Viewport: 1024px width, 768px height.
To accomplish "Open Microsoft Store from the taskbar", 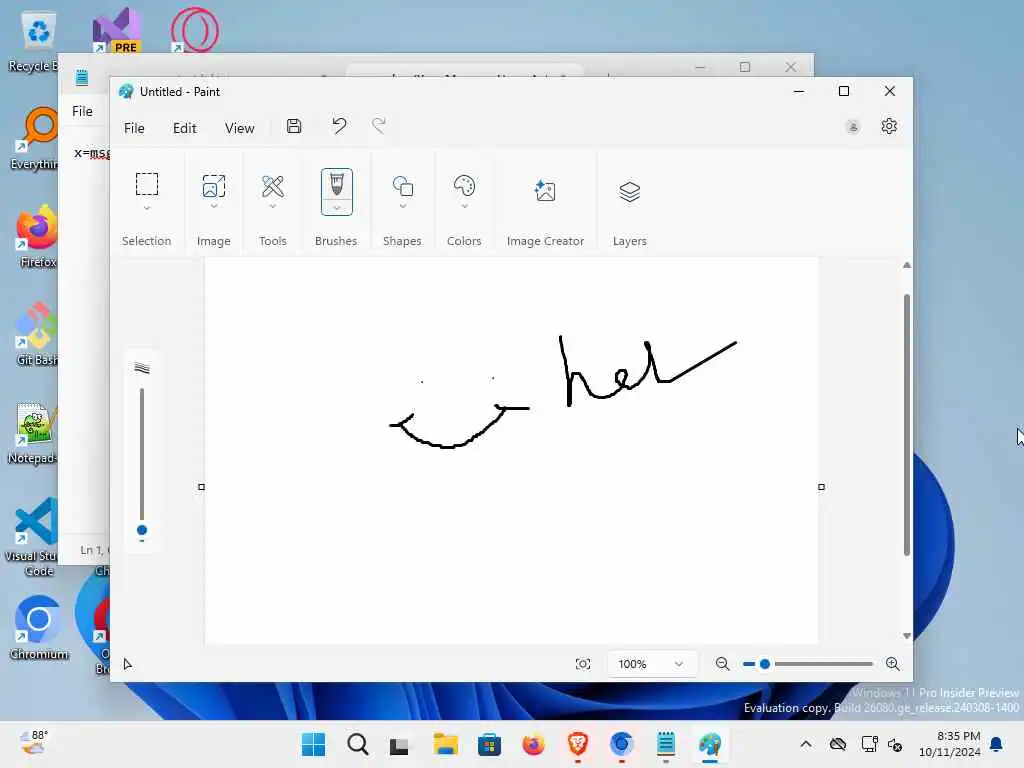I will coord(489,744).
